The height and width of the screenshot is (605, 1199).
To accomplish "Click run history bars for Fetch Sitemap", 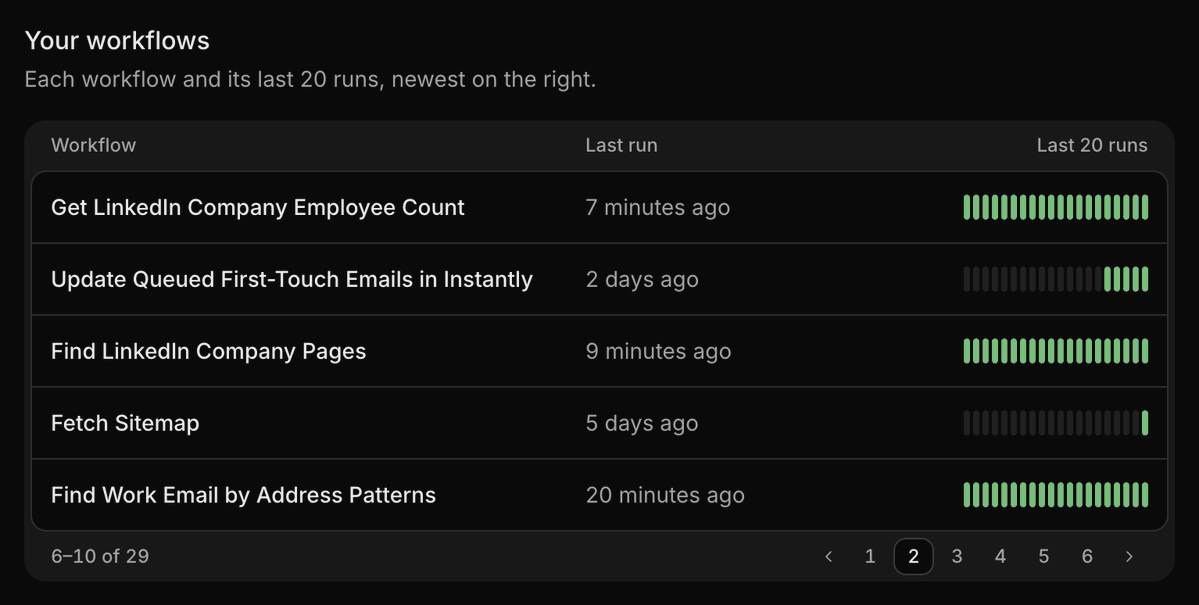I will coord(1056,423).
